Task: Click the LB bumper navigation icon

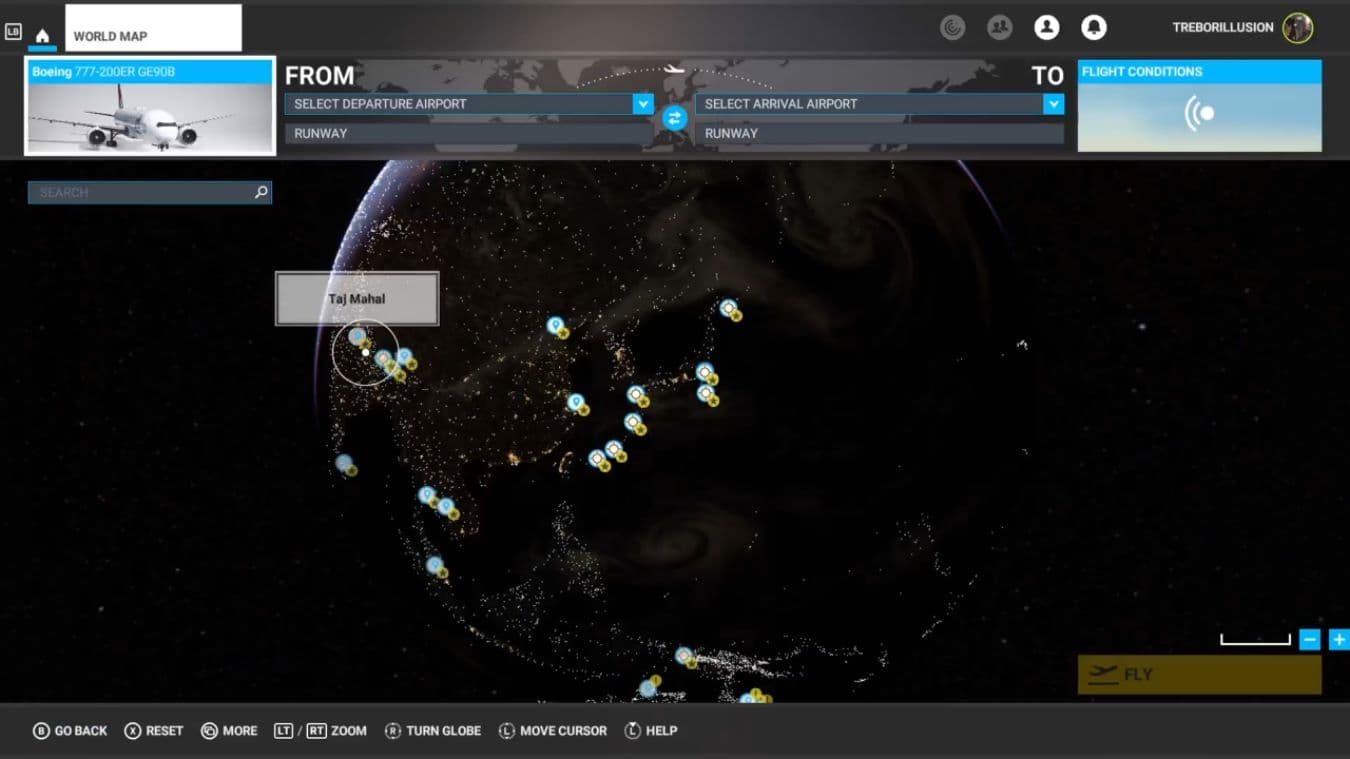Action: pos(13,32)
